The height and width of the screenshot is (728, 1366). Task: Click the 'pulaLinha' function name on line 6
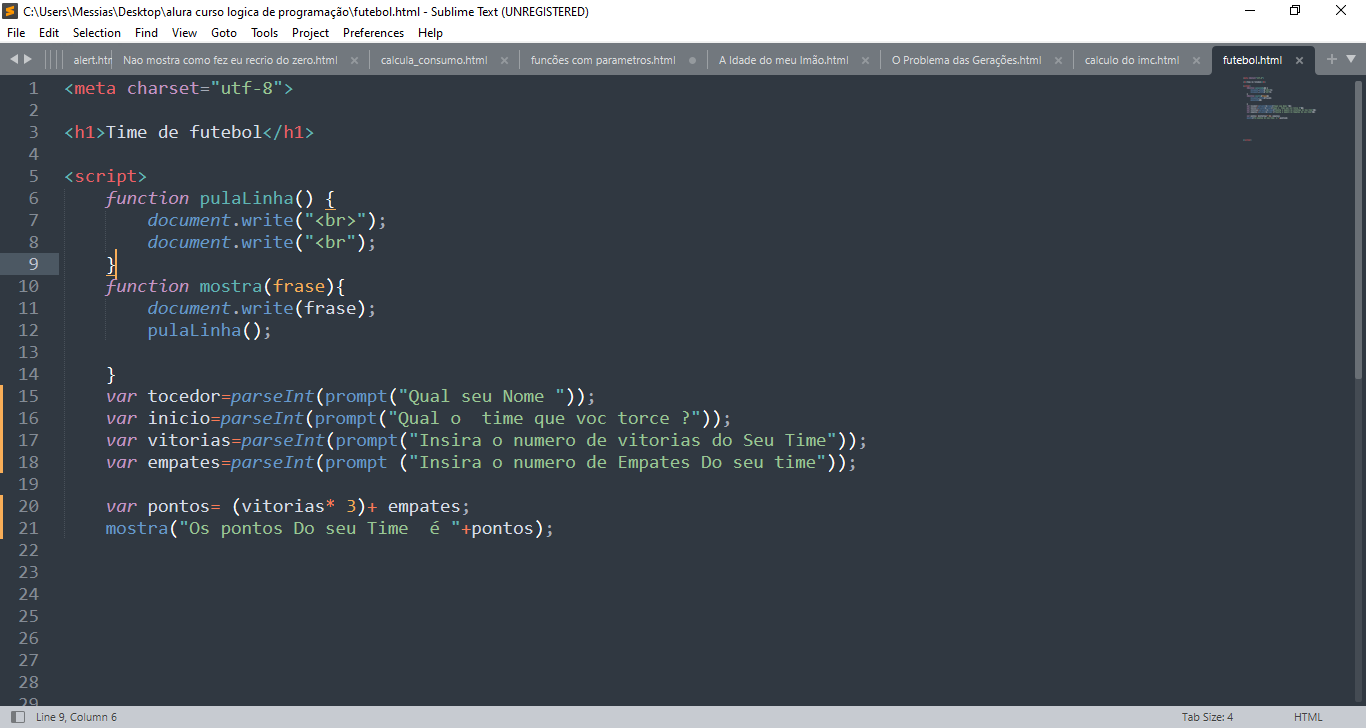pos(247,198)
